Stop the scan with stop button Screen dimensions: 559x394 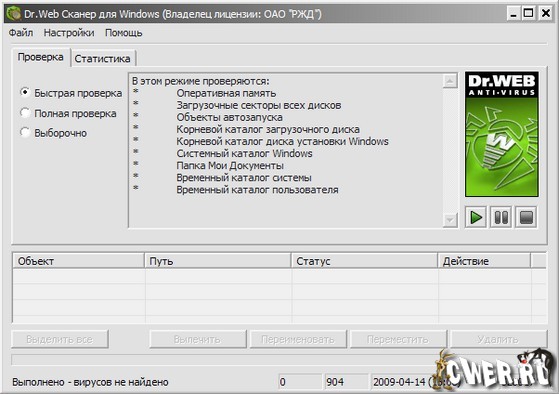(x=526, y=217)
